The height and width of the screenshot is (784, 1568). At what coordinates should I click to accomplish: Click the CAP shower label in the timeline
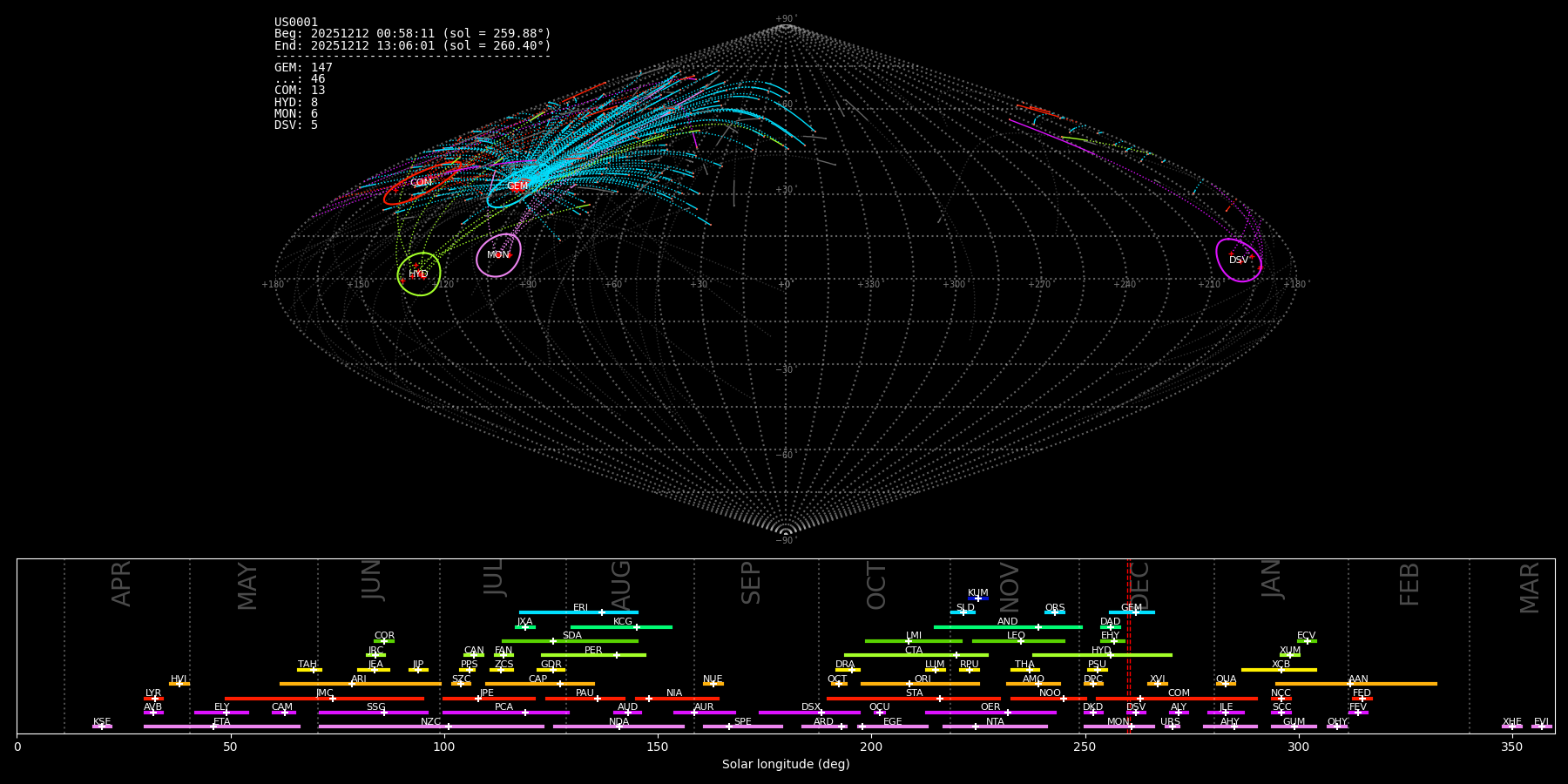538,679
